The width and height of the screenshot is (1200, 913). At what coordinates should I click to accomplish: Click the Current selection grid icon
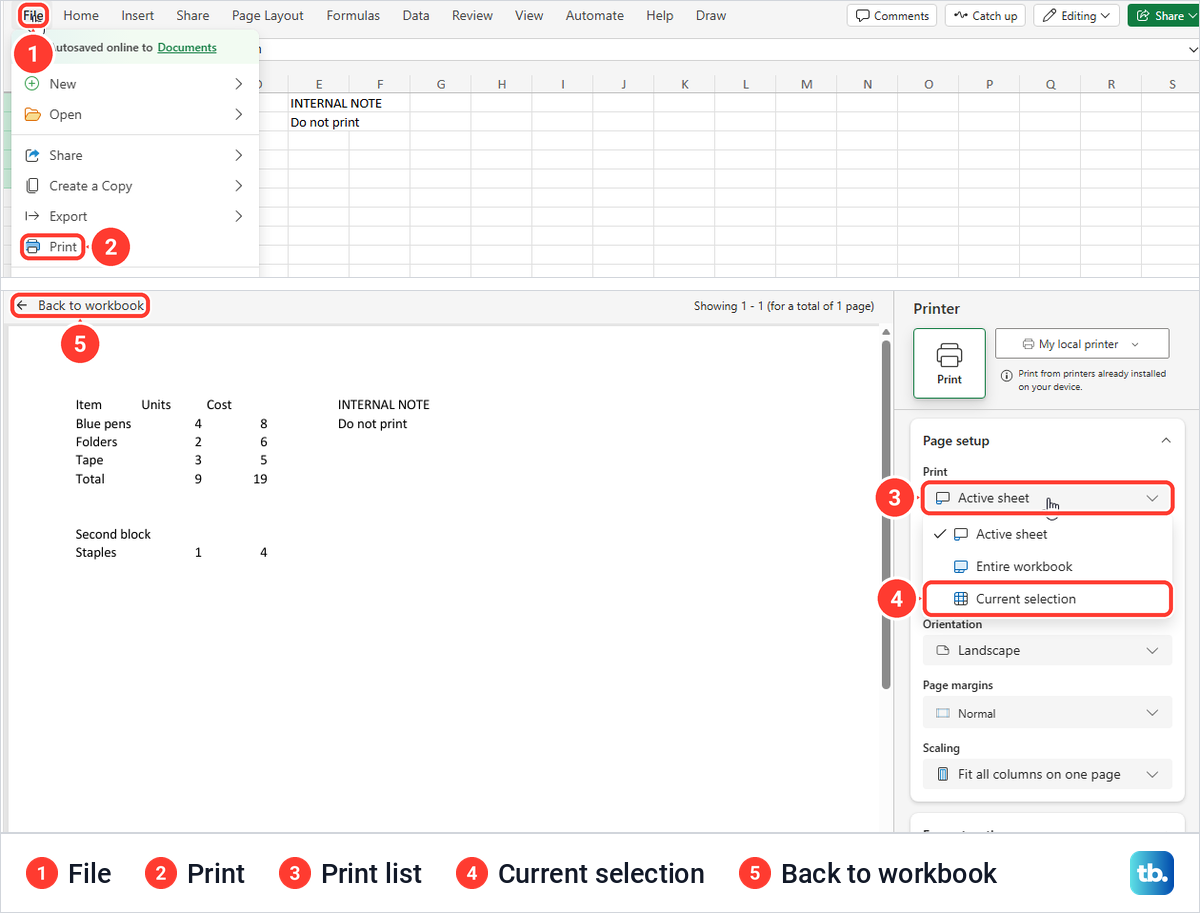[961, 599]
